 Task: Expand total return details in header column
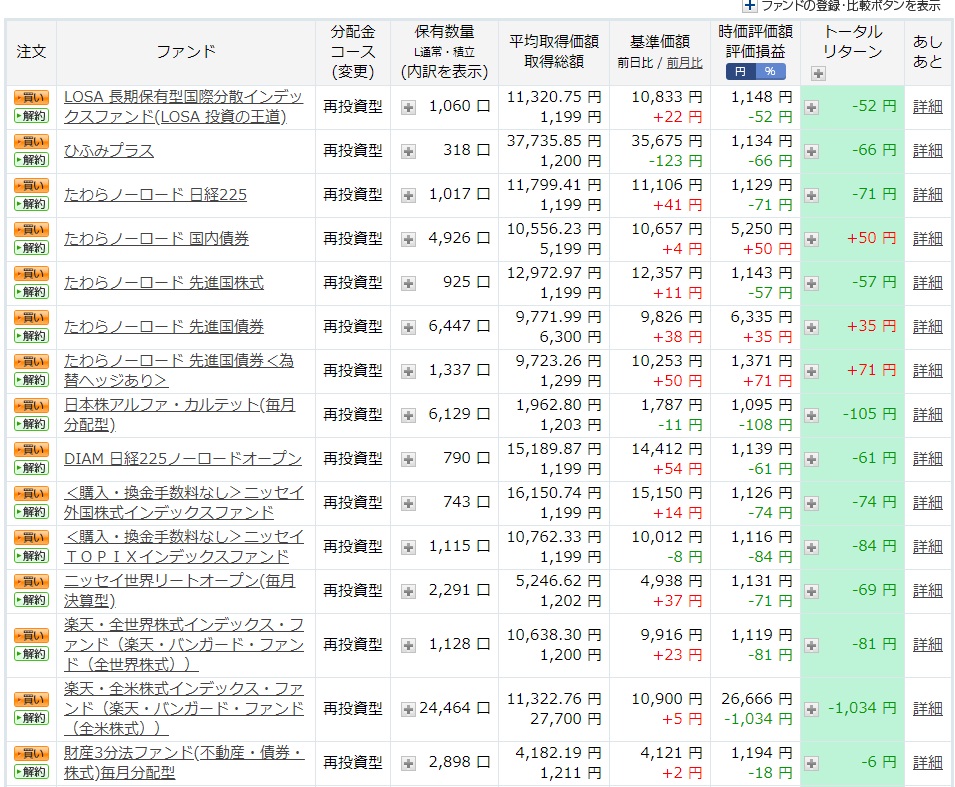(818, 74)
